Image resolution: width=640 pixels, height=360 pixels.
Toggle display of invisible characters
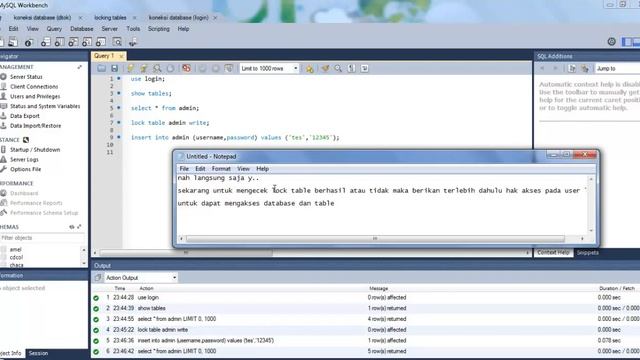point(351,68)
